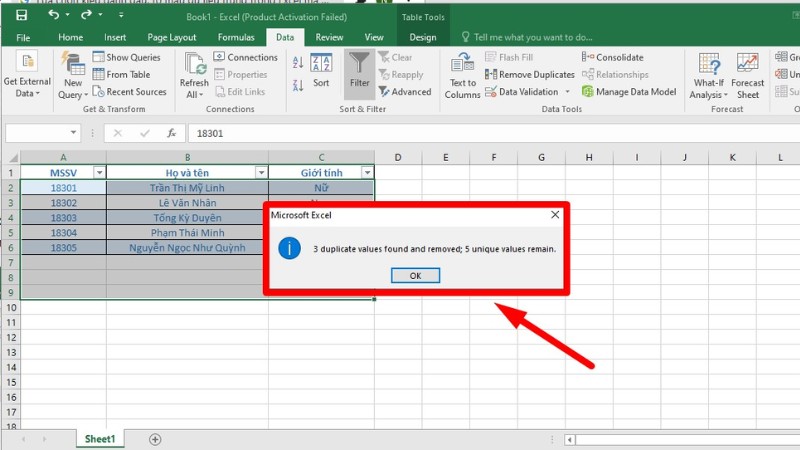This screenshot has width=800, height=450.
Task: Add a new sheet with plus icon
Action: (155, 439)
